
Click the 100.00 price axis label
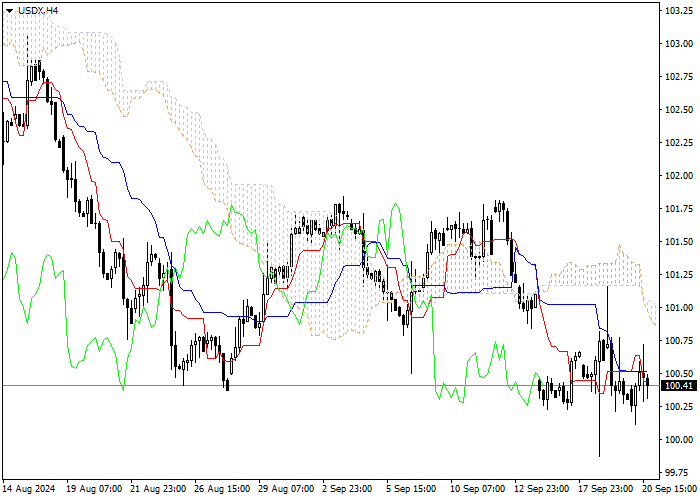pyautogui.click(x=679, y=440)
